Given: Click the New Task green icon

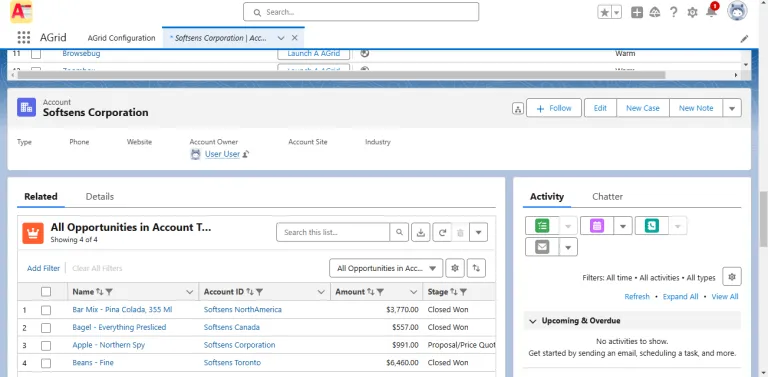Looking at the screenshot, I should click(542, 226).
